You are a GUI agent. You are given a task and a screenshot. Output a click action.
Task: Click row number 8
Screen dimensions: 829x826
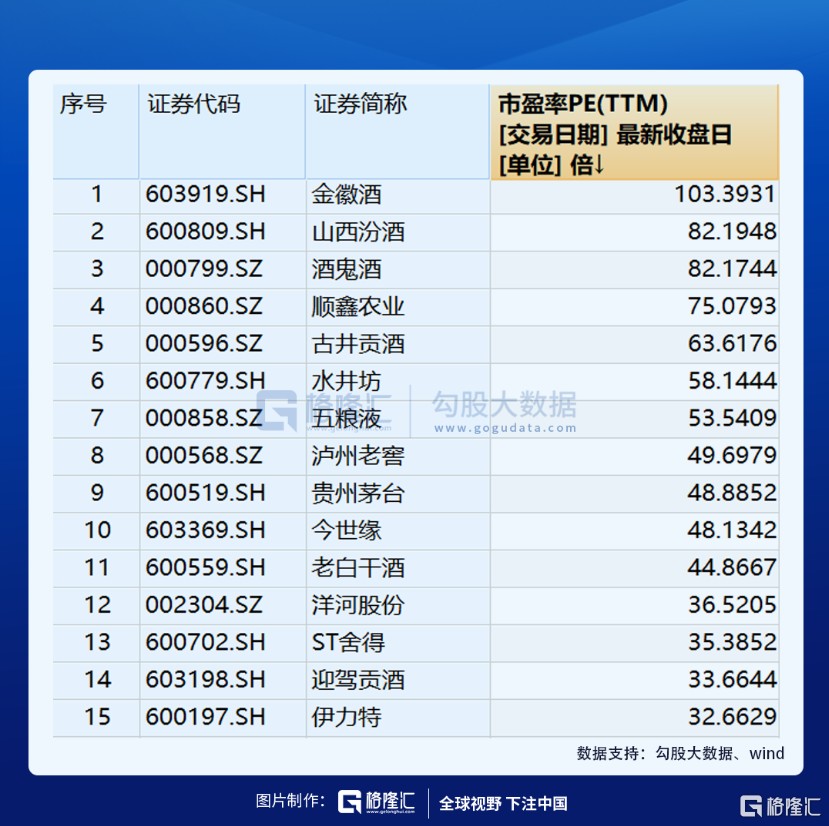coord(97,455)
